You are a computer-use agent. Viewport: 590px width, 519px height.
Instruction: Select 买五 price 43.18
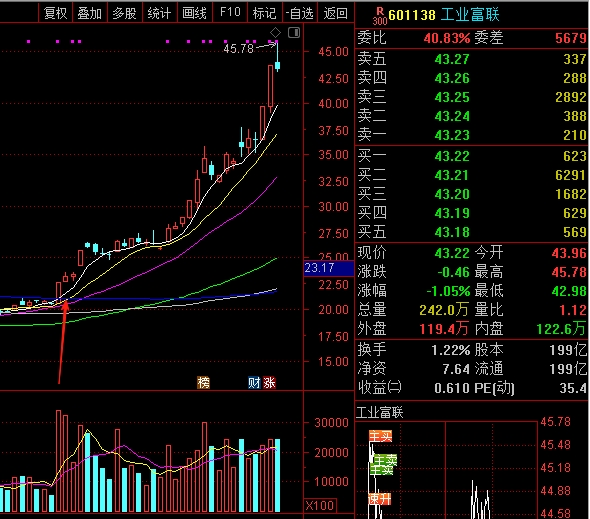click(x=452, y=232)
